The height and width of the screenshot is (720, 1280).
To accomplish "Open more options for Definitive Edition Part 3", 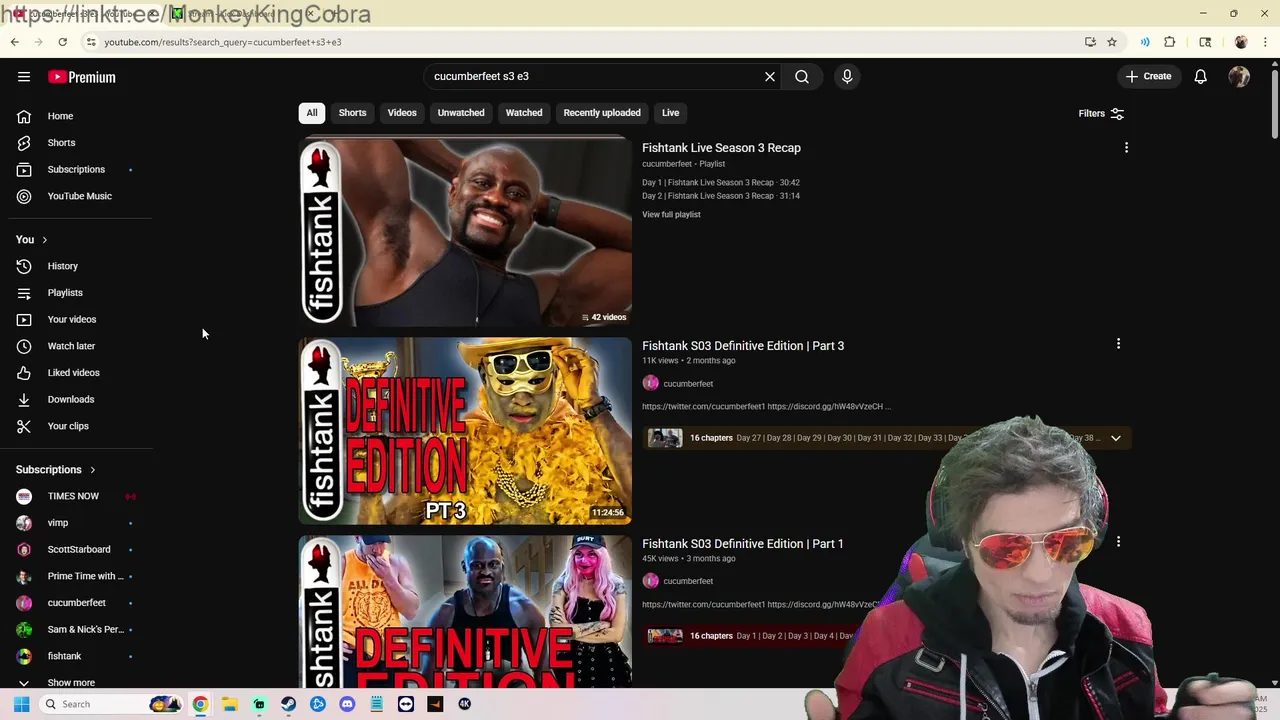I will 1118,344.
